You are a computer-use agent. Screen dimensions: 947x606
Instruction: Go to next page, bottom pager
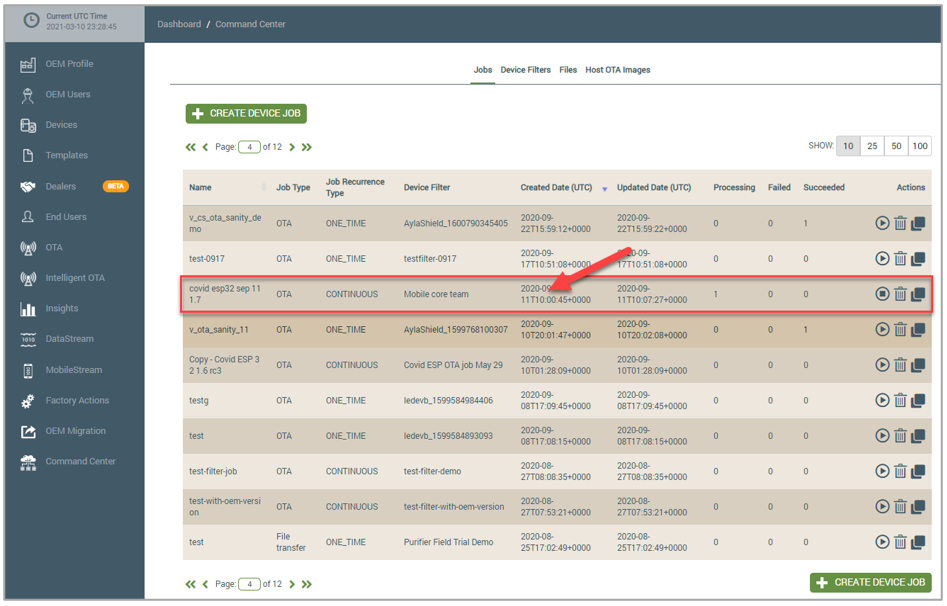pos(292,584)
